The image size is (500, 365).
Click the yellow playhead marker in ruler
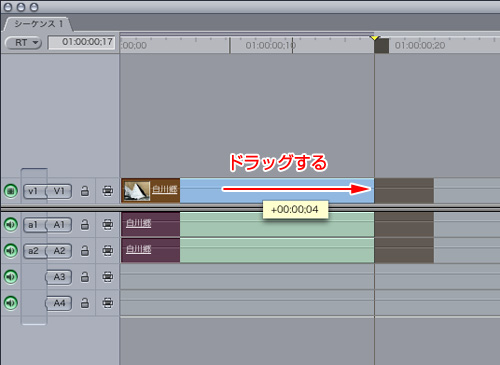pyautogui.click(x=375, y=38)
